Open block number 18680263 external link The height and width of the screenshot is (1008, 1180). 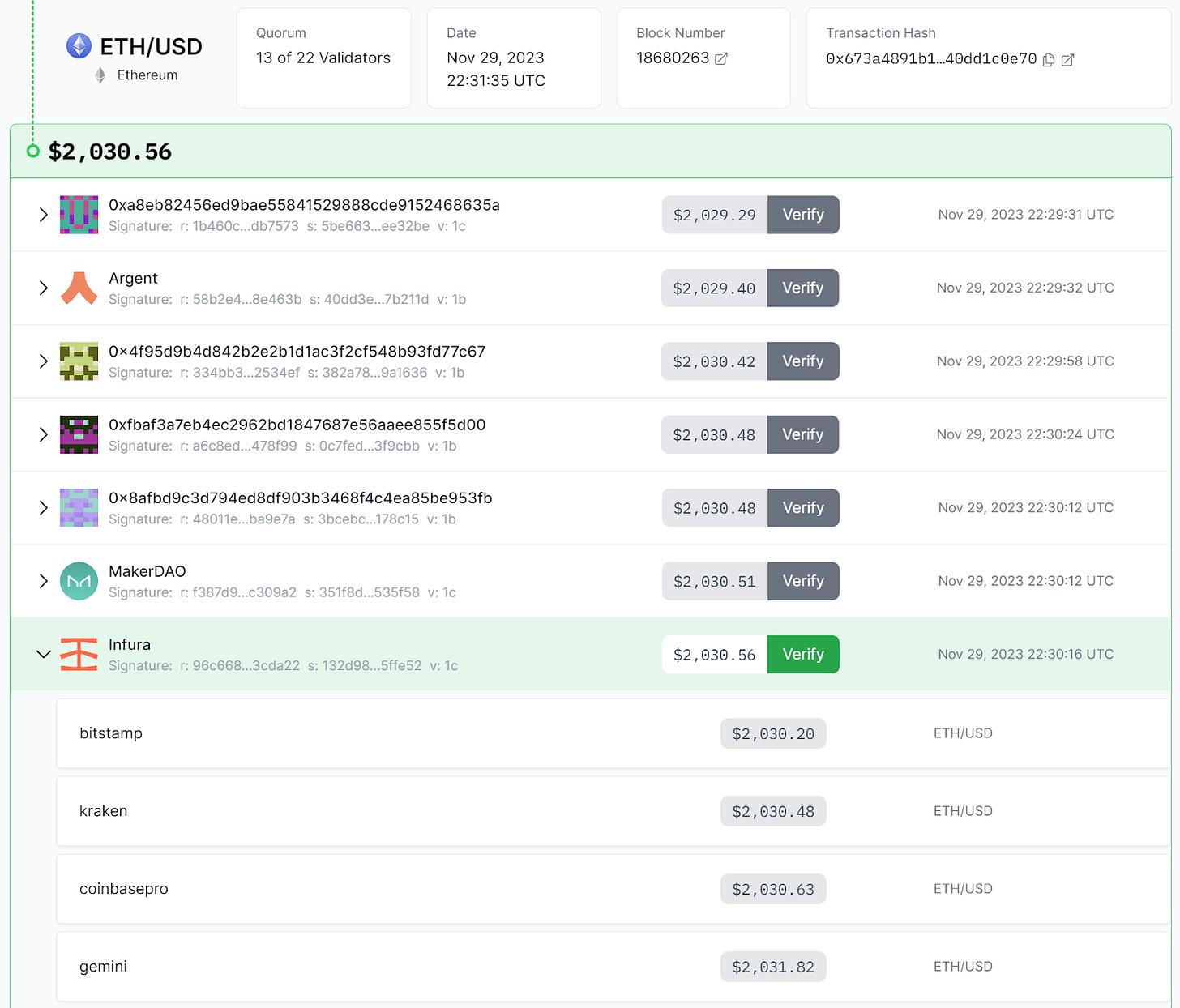[x=720, y=58]
